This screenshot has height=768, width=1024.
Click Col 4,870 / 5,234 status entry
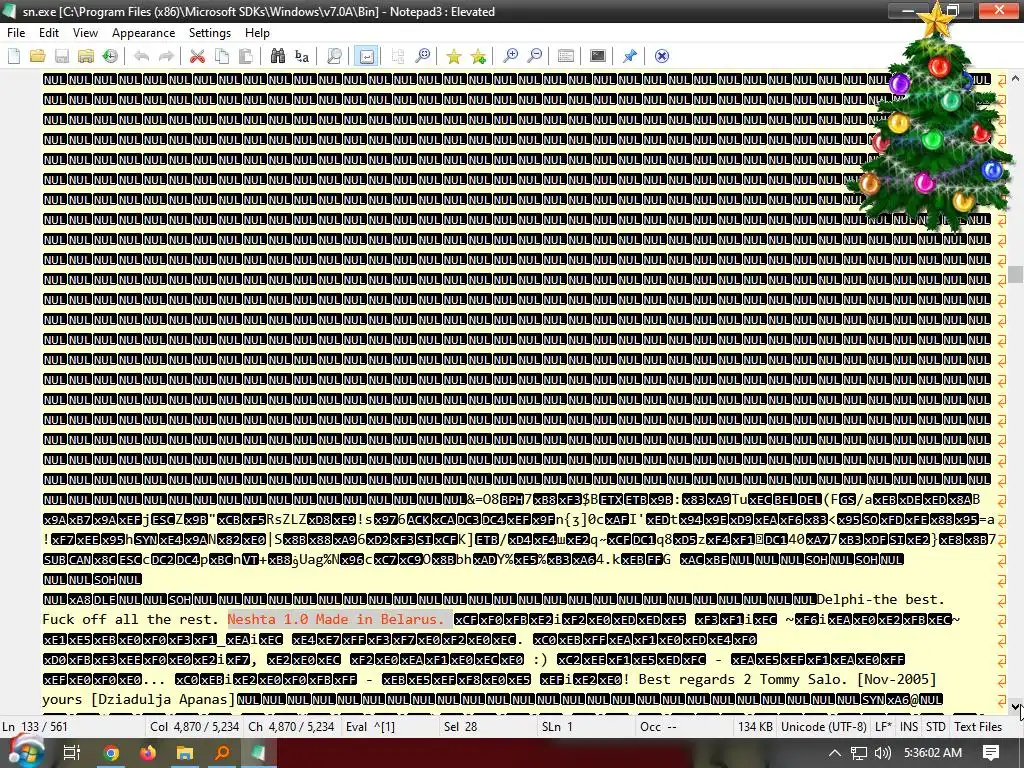click(195, 727)
